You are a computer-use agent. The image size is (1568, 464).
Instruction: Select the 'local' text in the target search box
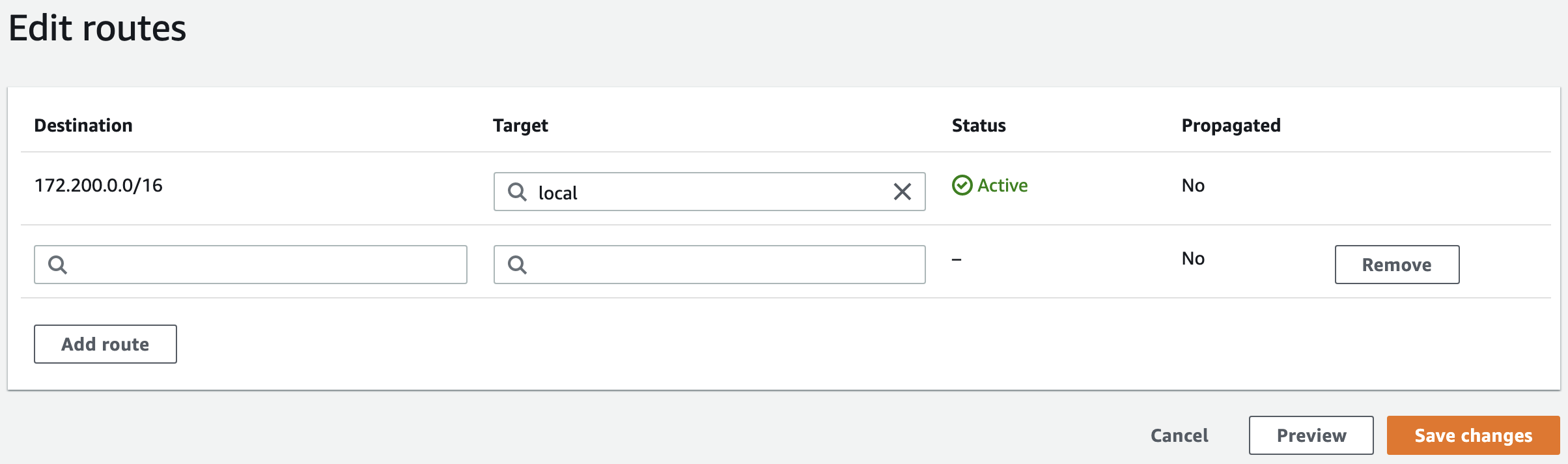click(x=558, y=192)
